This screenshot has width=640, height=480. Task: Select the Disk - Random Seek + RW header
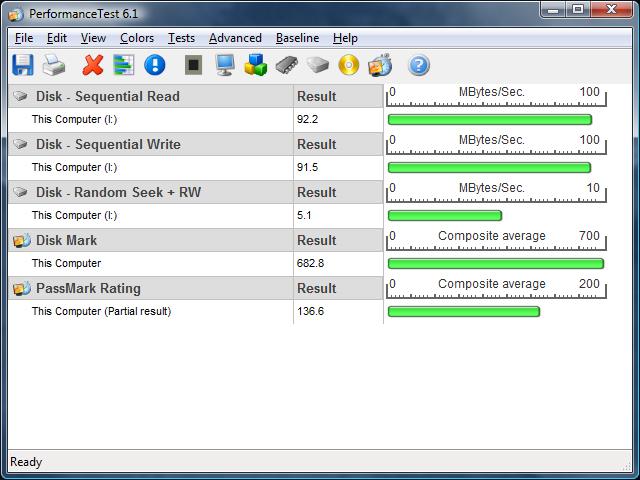click(118, 192)
